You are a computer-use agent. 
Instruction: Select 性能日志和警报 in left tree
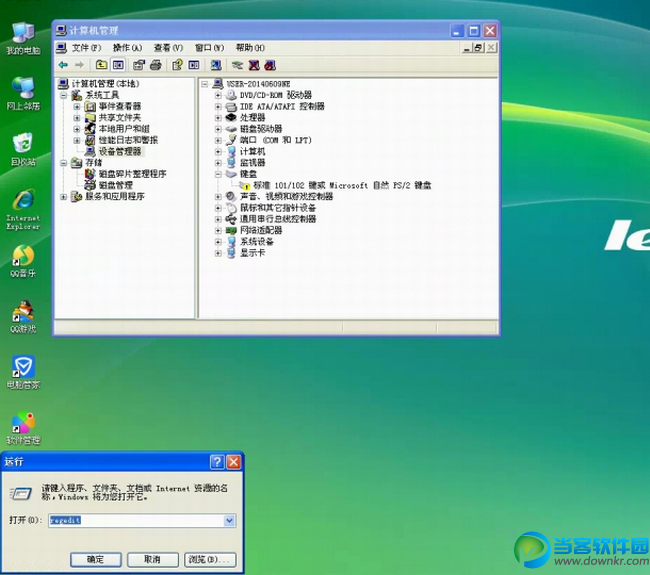[x=128, y=140]
